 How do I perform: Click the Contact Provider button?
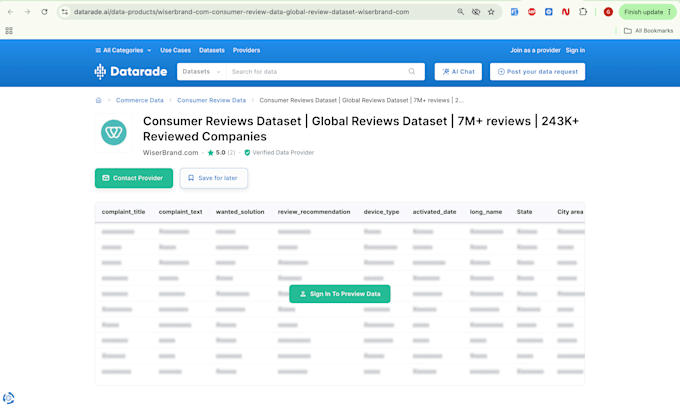[x=134, y=178]
